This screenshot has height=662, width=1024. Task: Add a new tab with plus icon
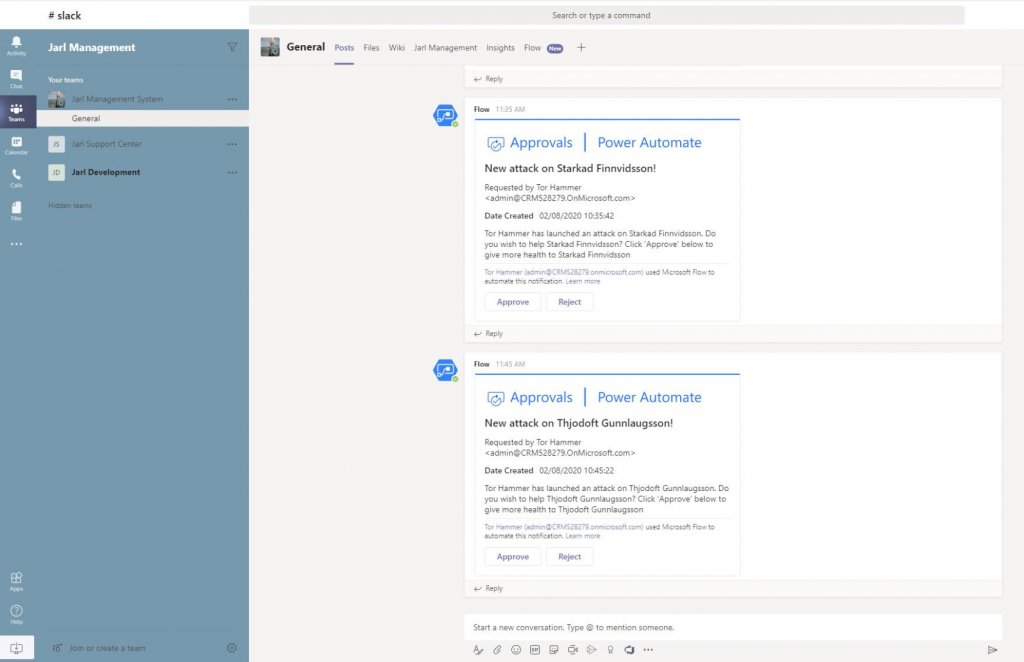(x=581, y=47)
